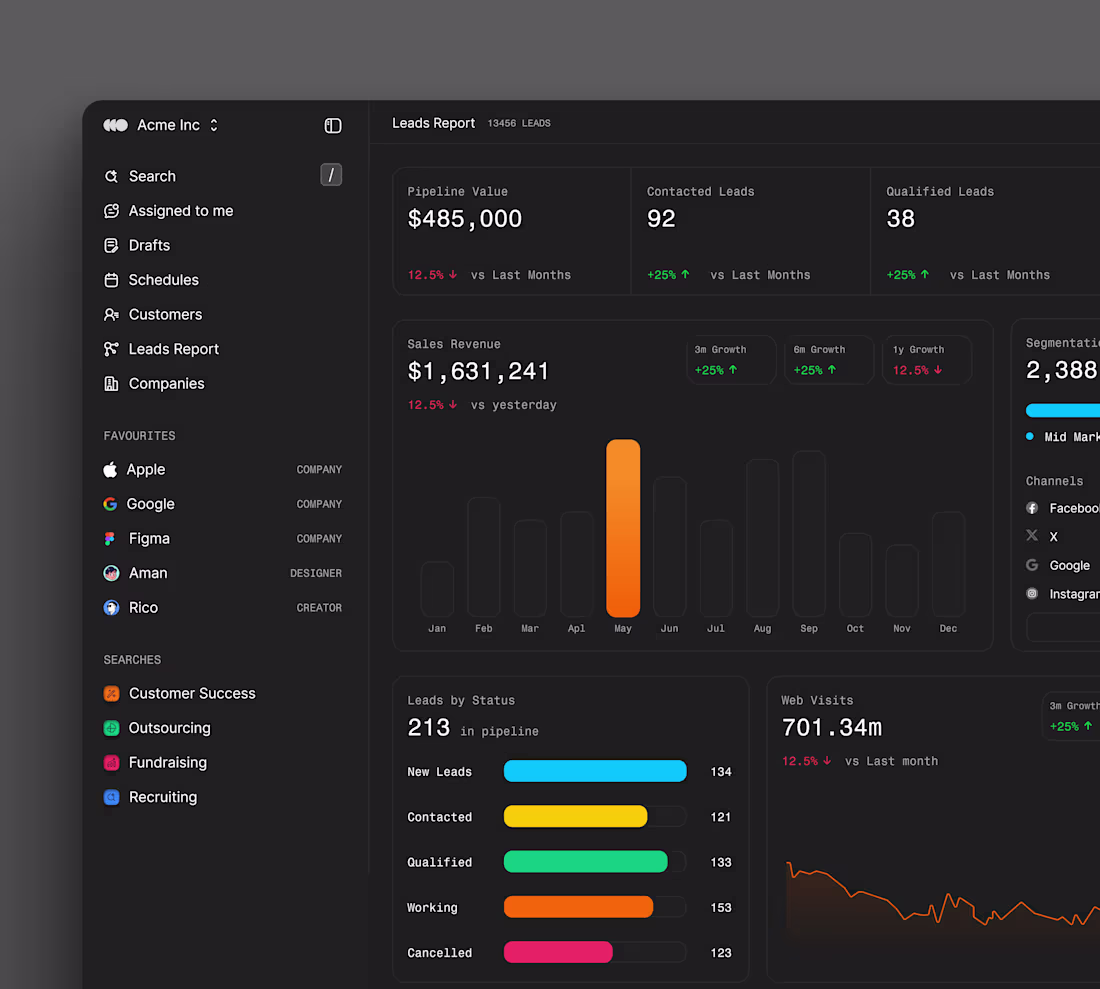
Task: Open Leads Report from the sidebar
Action: 172,349
